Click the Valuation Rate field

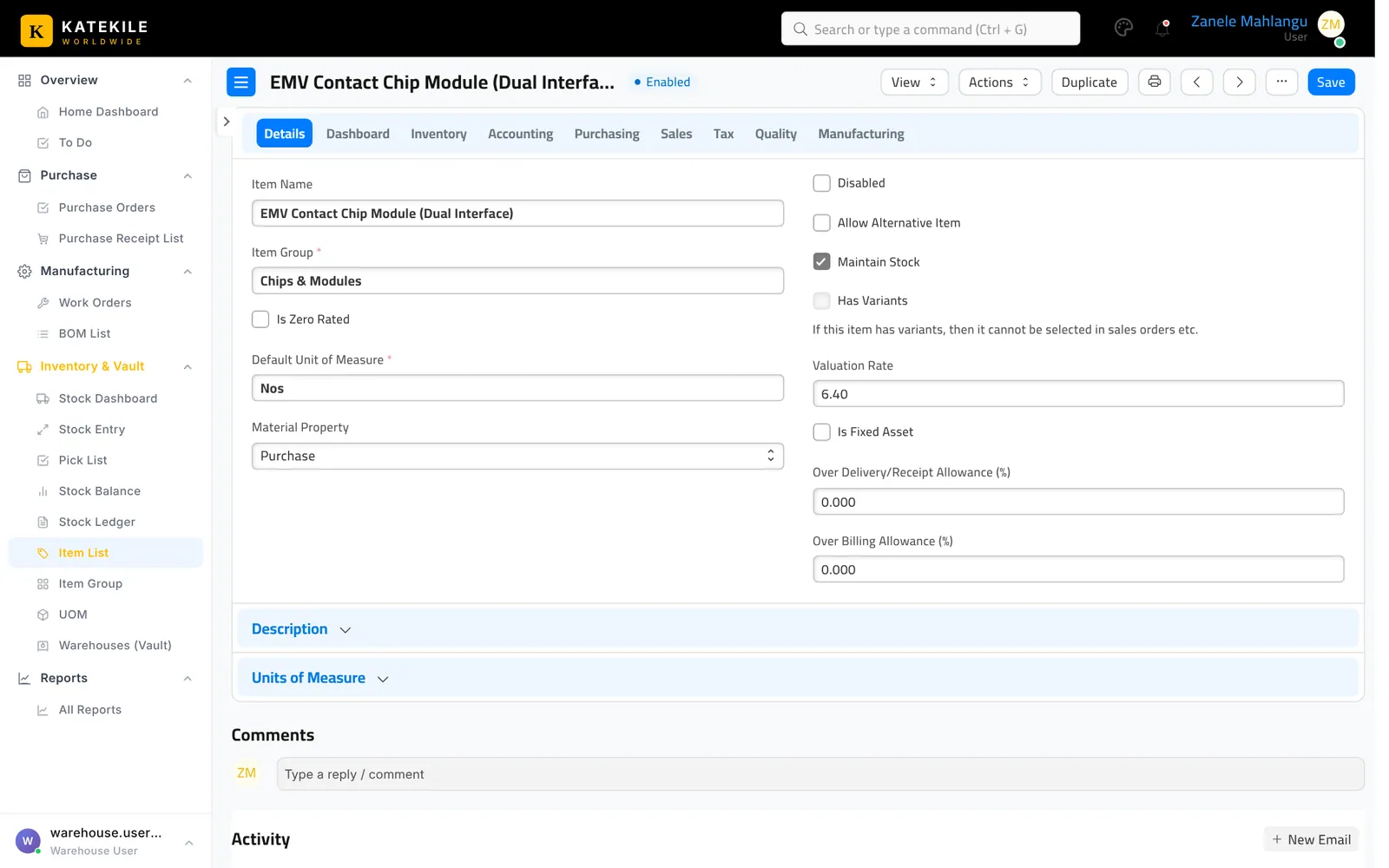[x=1078, y=393]
